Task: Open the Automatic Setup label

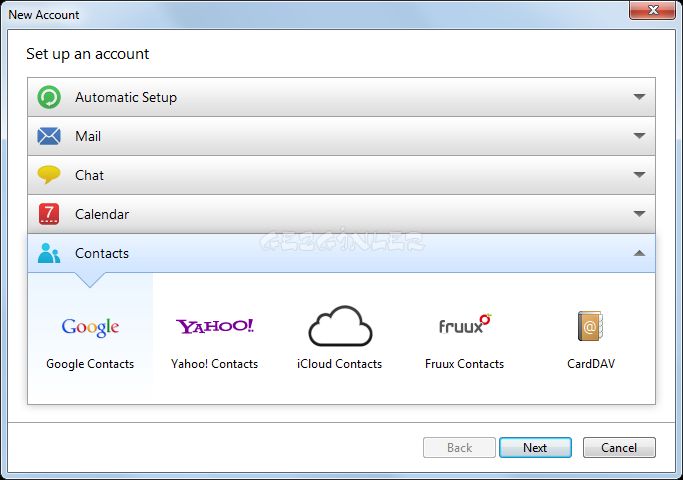Action: pyautogui.click(x=126, y=97)
